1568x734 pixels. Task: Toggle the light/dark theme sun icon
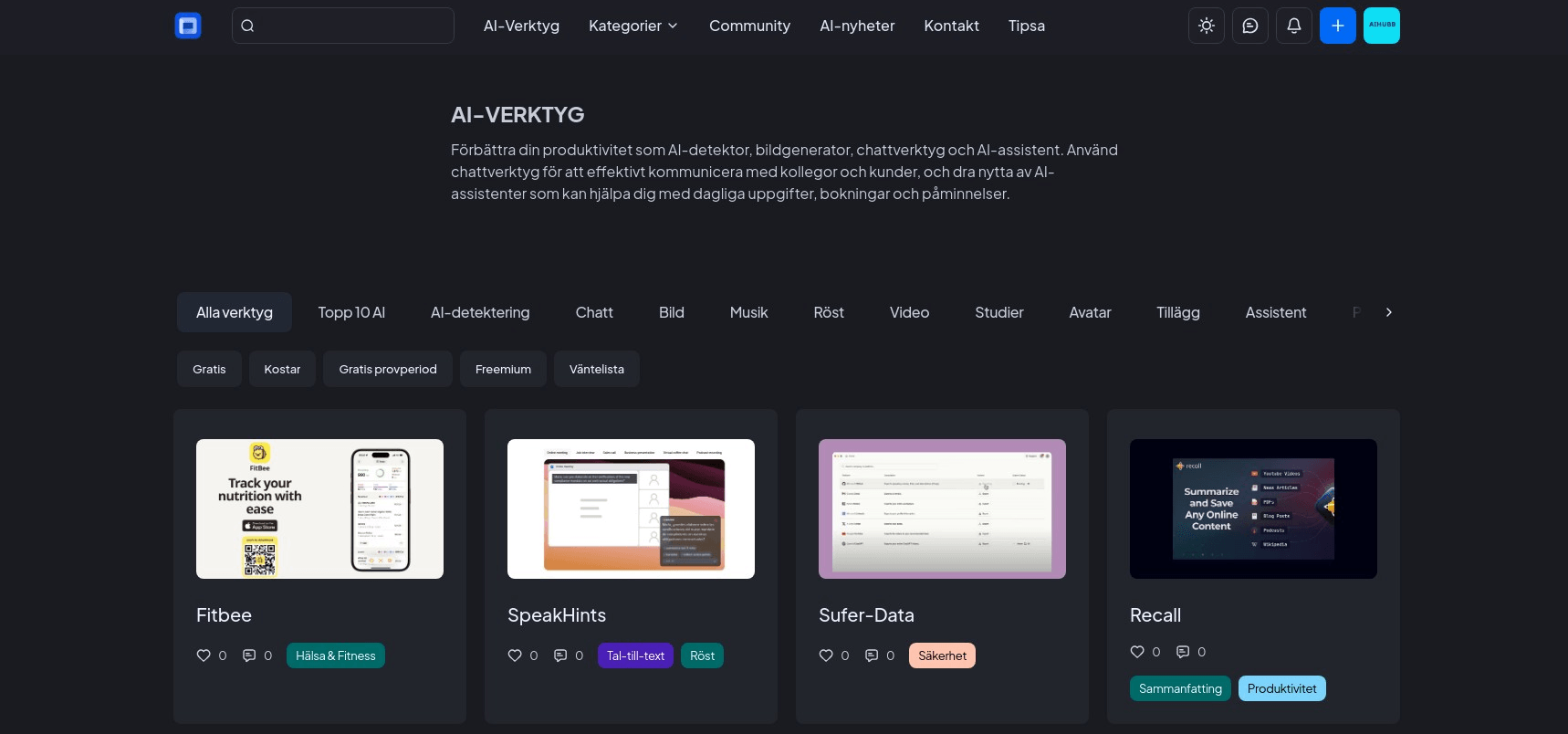click(x=1206, y=26)
